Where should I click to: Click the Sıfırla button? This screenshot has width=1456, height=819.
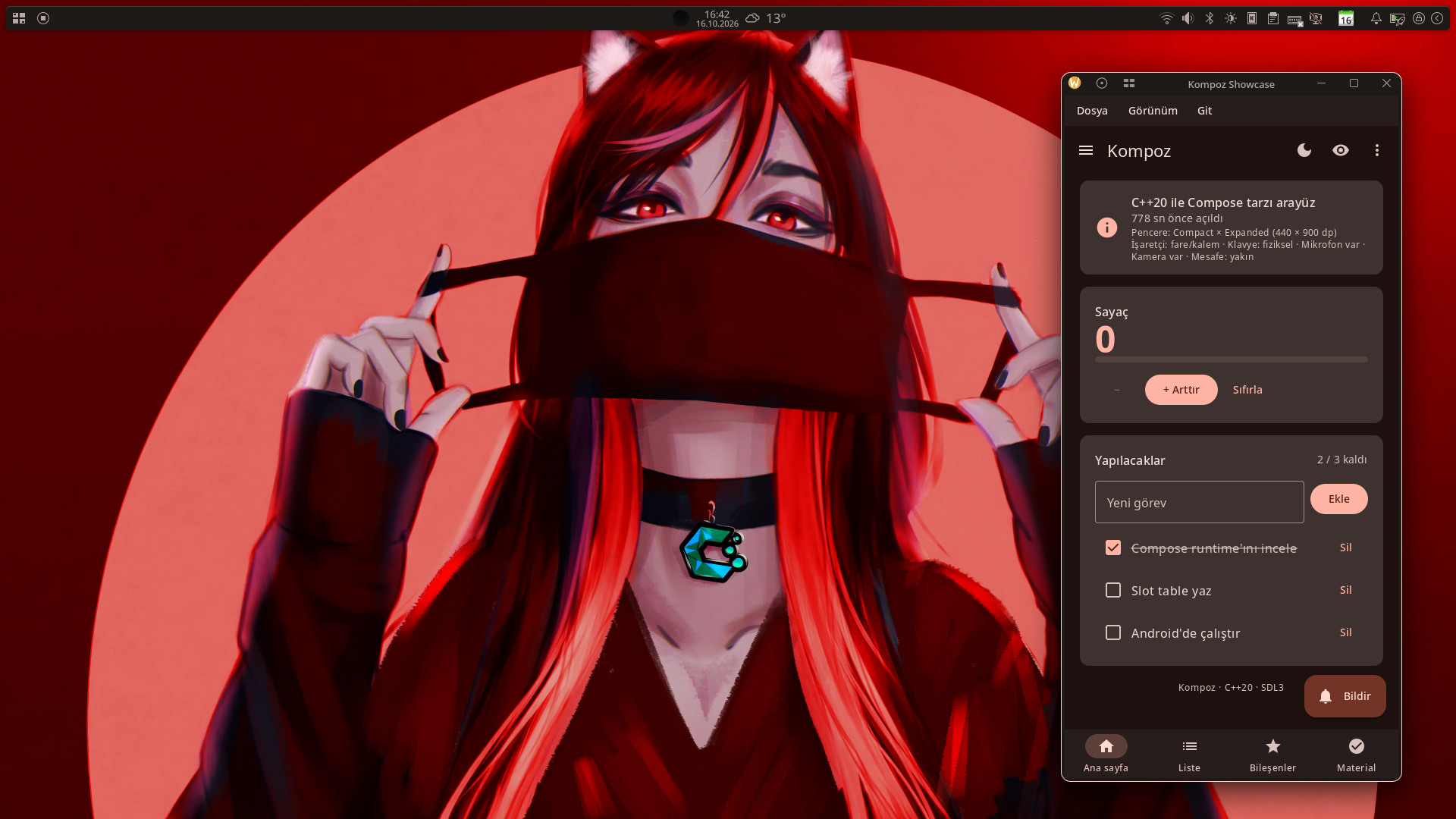(1247, 390)
